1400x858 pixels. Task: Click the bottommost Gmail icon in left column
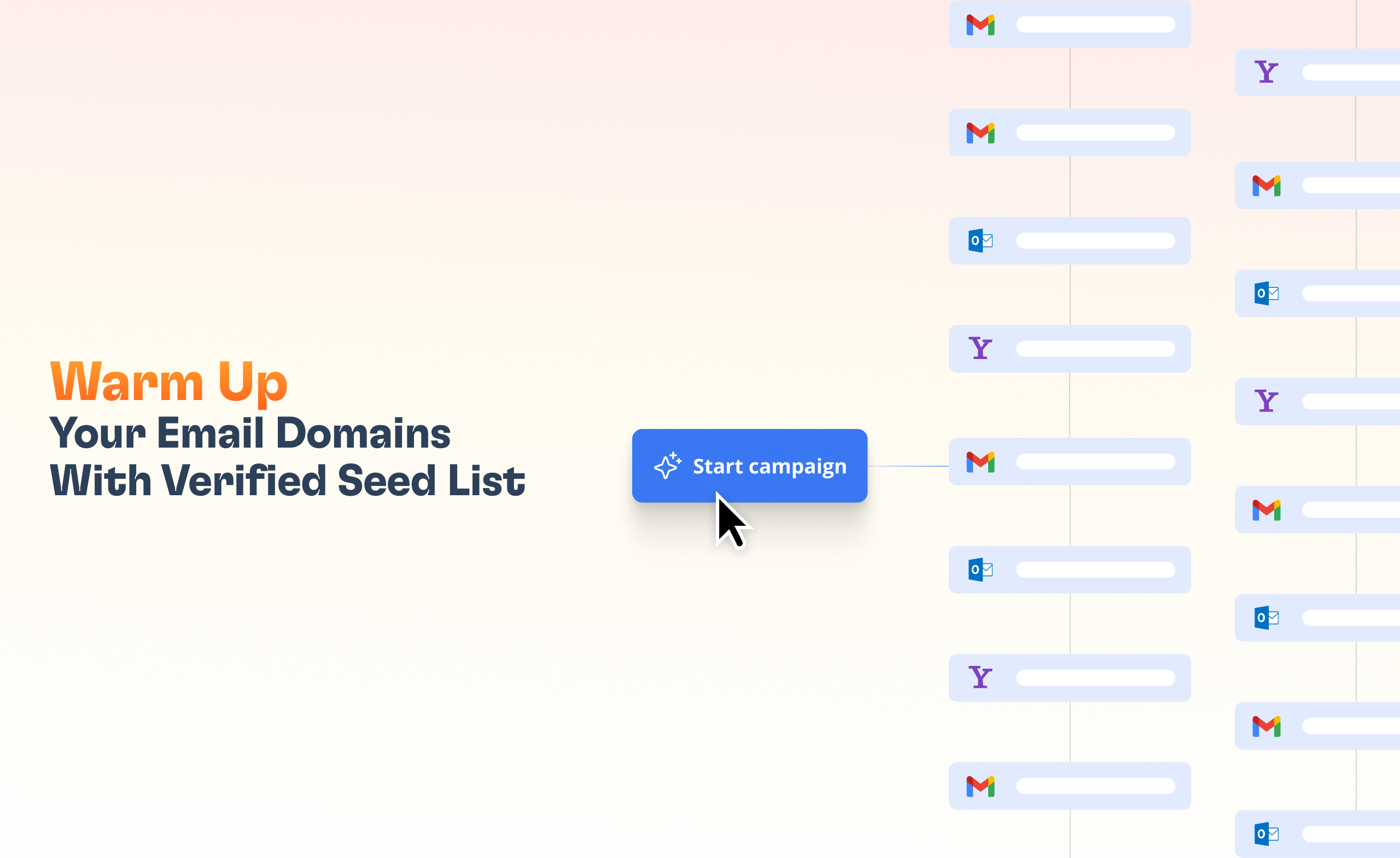980,786
